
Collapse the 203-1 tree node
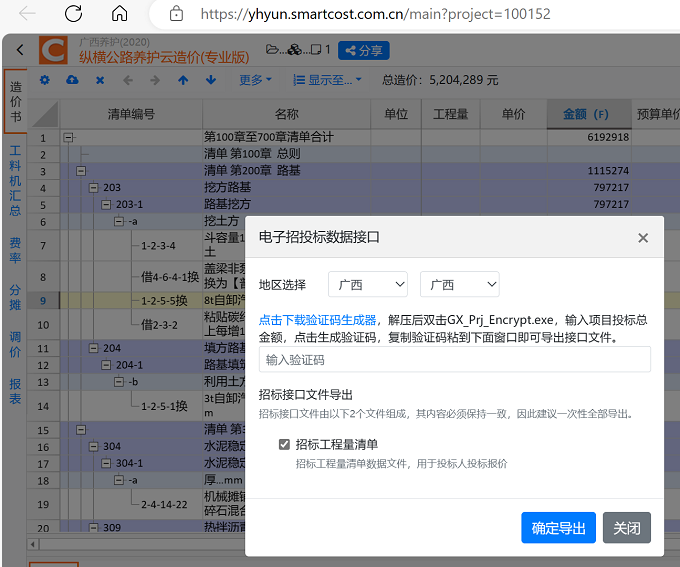[x=106, y=204]
